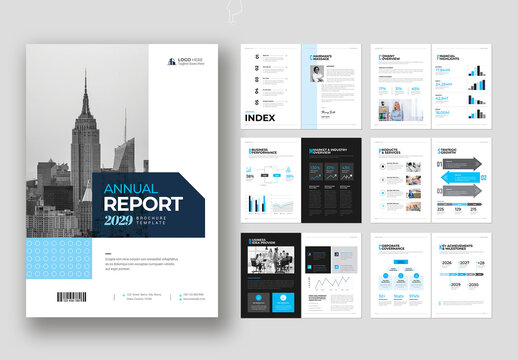
Task: Select the "LOGO HERE" text on cover
Action: [190, 60]
